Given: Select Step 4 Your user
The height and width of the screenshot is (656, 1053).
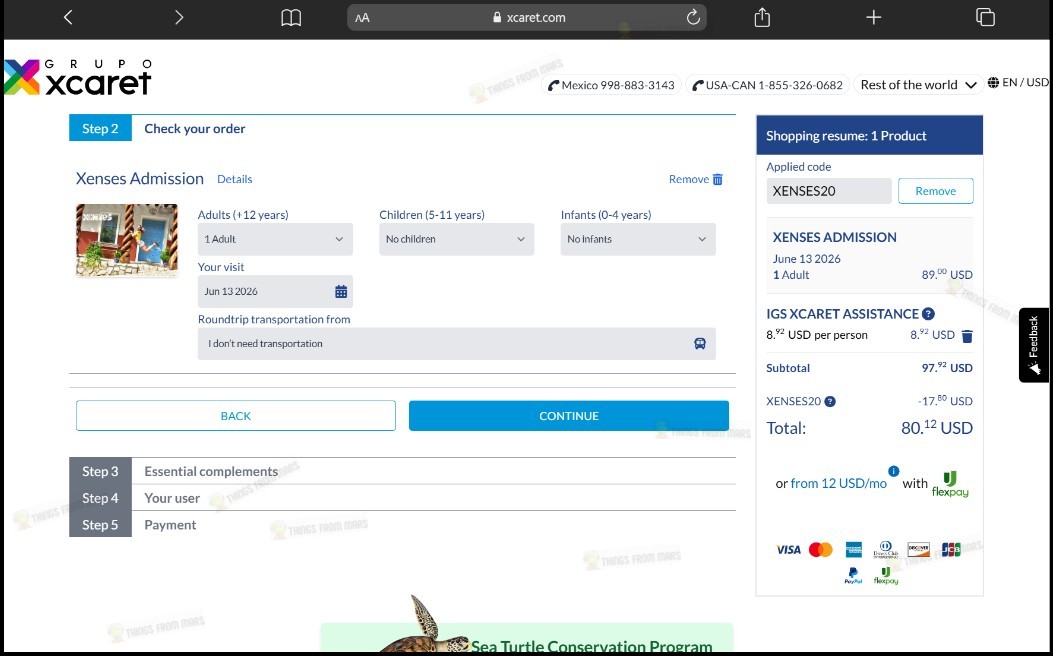Looking at the screenshot, I should pyautogui.click(x=402, y=498).
